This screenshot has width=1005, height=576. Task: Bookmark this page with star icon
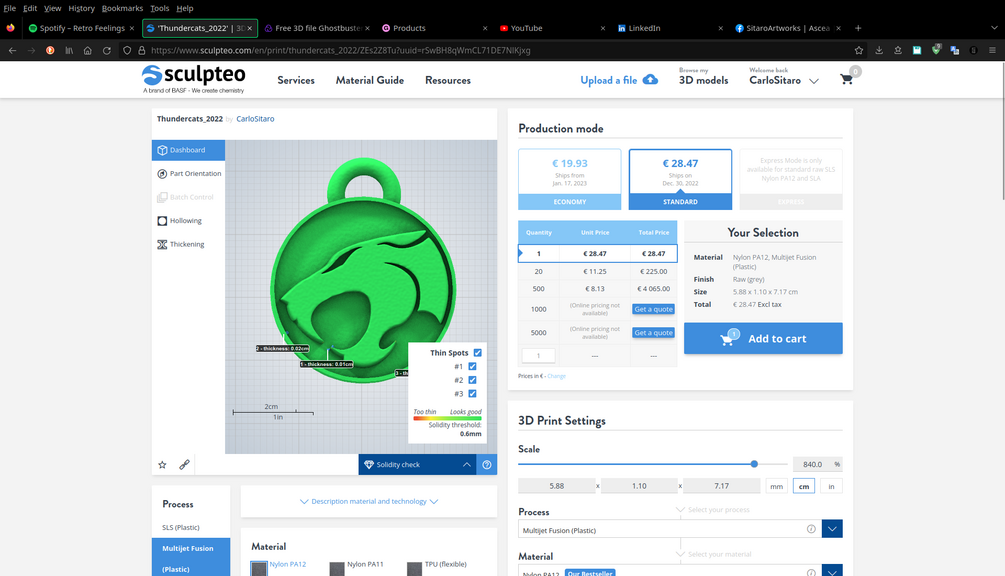coord(859,50)
